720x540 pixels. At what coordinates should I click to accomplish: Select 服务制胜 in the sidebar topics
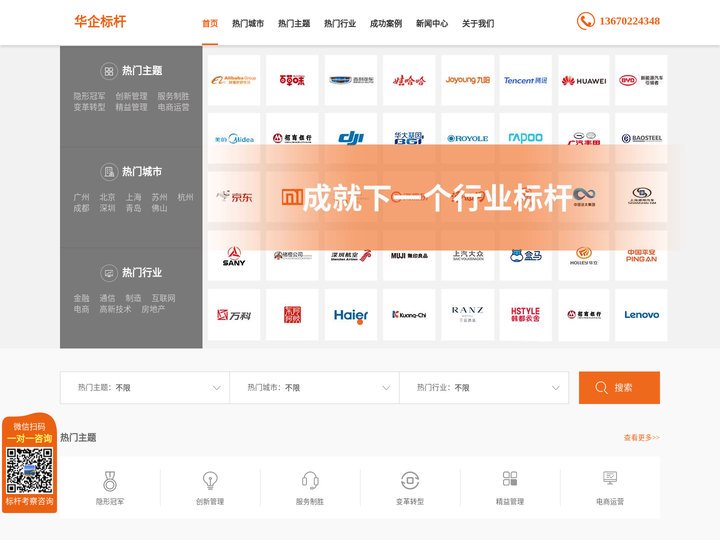[x=173, y=96]
